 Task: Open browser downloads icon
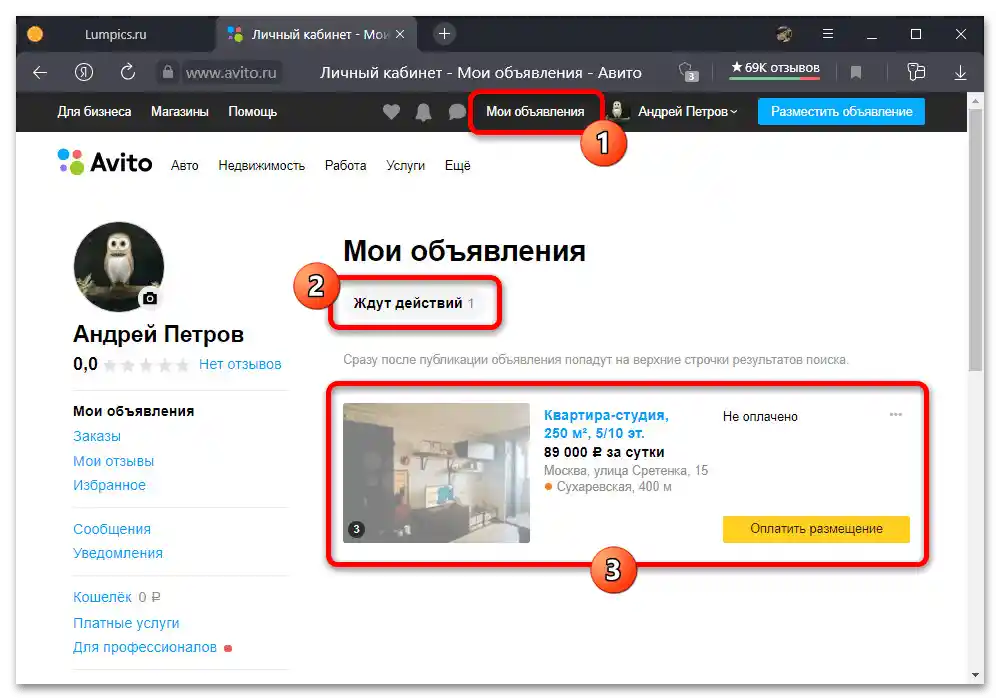click(960, 73)
